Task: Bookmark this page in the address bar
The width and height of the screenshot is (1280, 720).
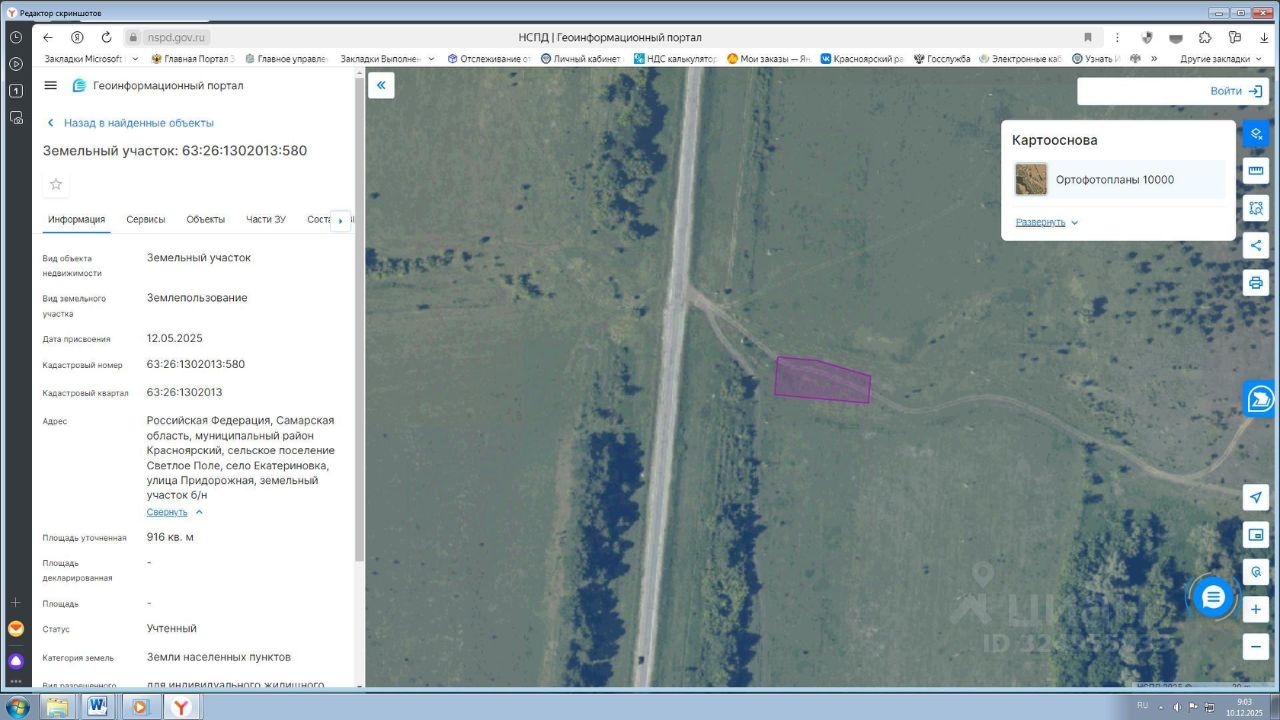Action: [1088, 37]
